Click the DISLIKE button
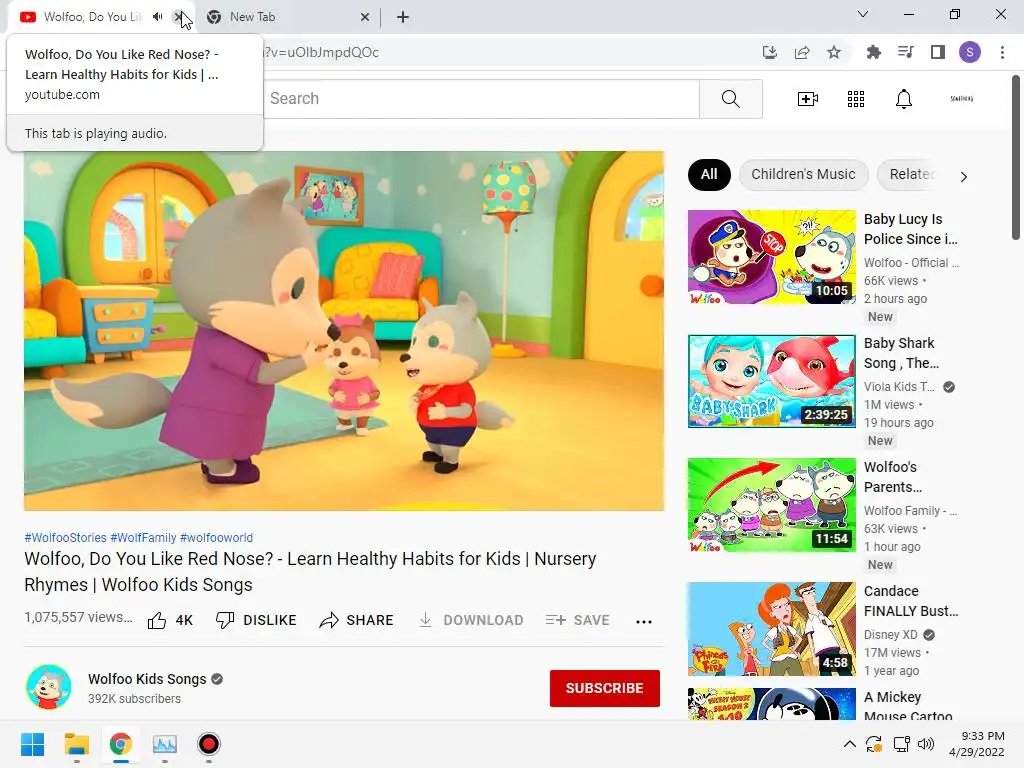This screenshot has height=768, width=1024. (x=256, y=620)
